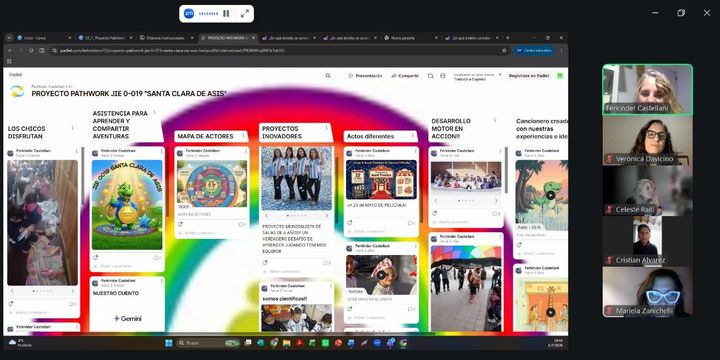Image resolution: width=720 pixels, height=360 pixels.
Task: Open Actos diferentes column options menu
Action: click(412, 136)
